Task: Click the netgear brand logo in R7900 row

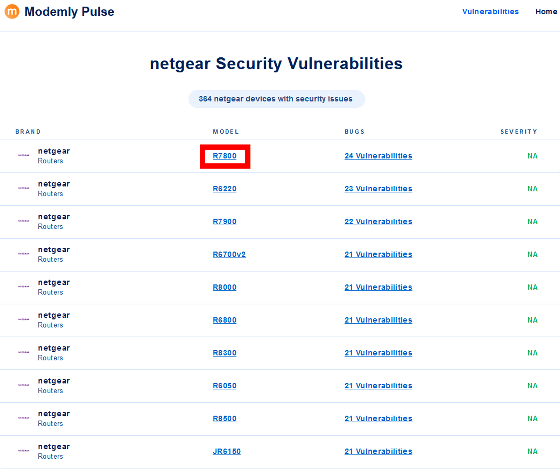Action: 24,221
